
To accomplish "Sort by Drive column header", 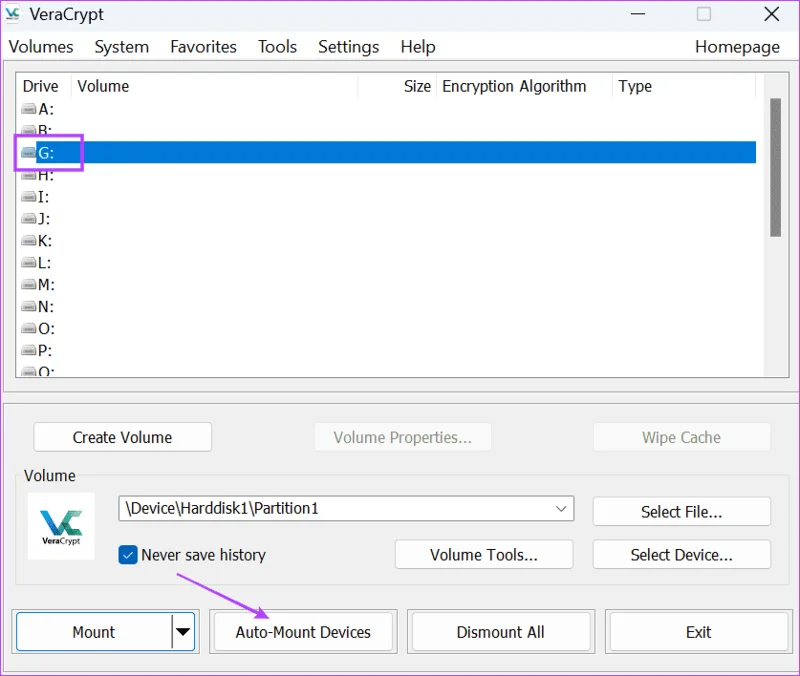I will (43, 86).
